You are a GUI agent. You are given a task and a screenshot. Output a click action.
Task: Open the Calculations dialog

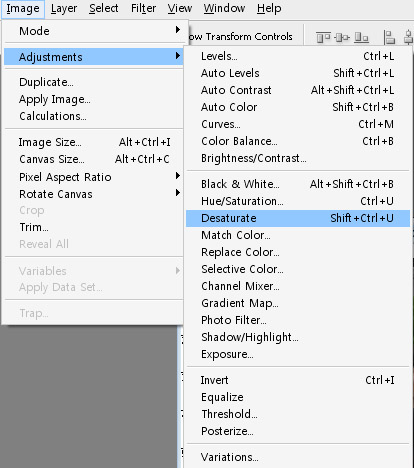tap(94, 116)
